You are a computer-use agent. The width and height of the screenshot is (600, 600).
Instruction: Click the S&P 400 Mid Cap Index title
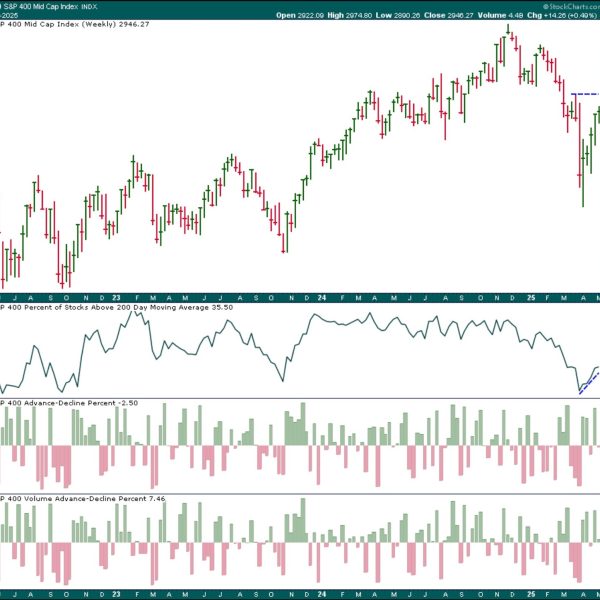pyautogui.click(x=49, y=7)
